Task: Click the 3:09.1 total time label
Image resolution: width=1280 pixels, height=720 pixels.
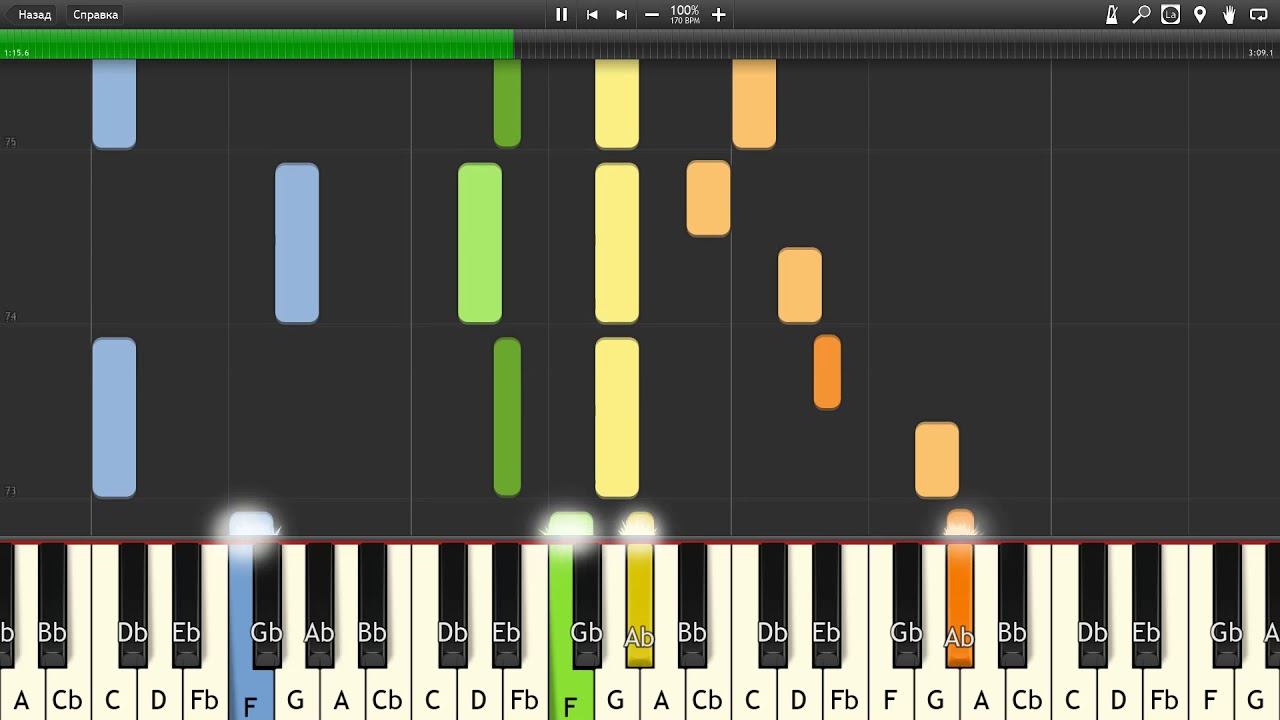Action: 1261,53
